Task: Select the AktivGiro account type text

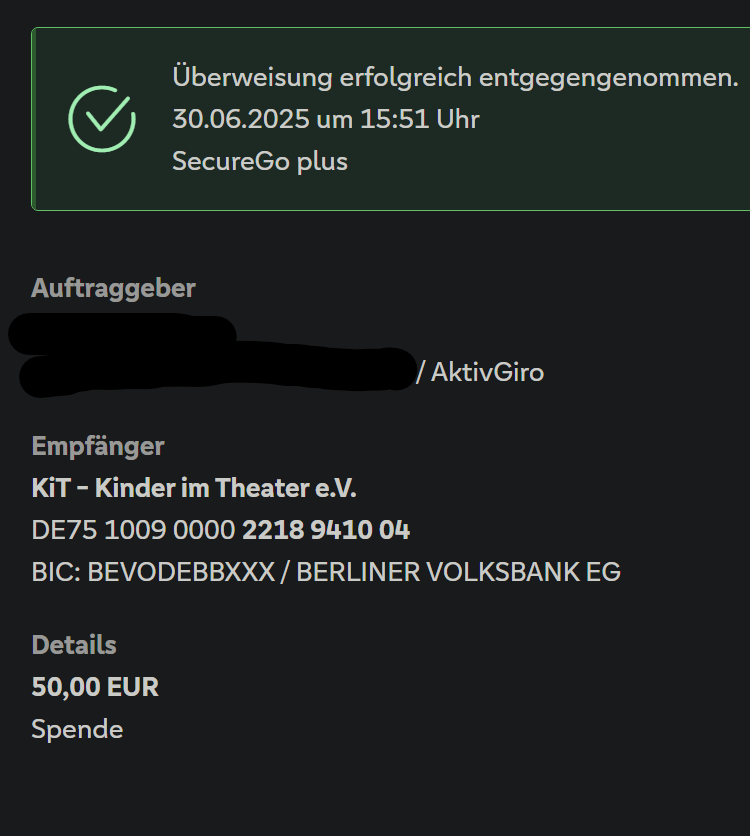Action: click(487, 373)
